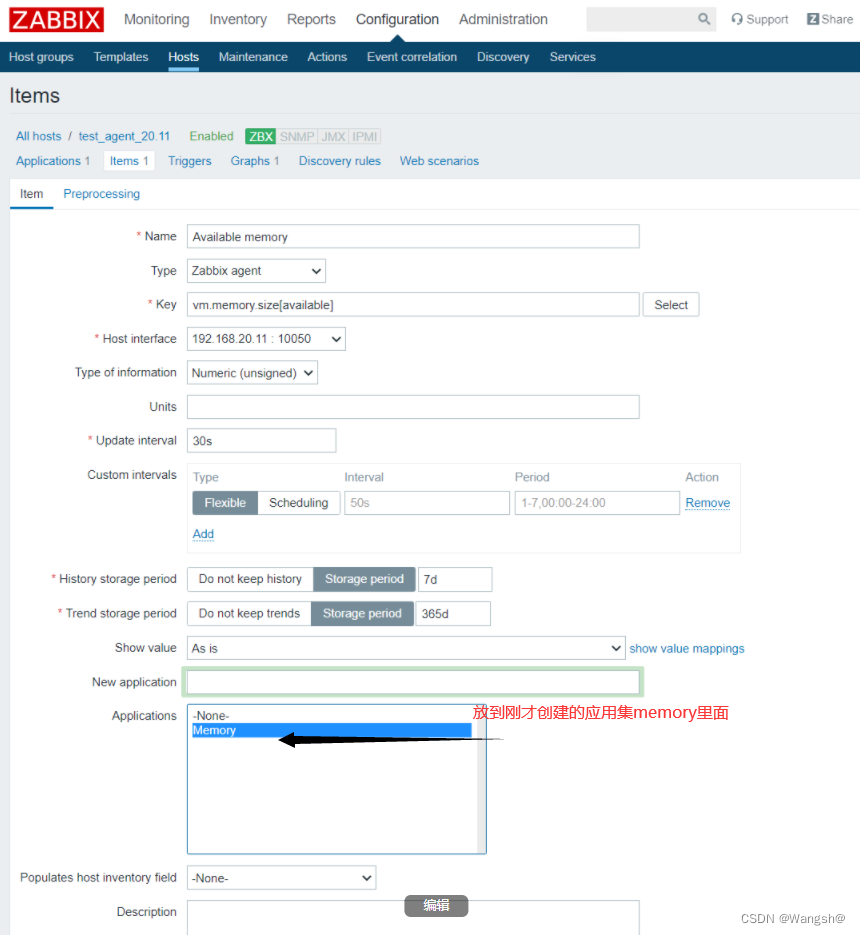Go to Actions section
The image size is (860, 935).
(327, 57)
